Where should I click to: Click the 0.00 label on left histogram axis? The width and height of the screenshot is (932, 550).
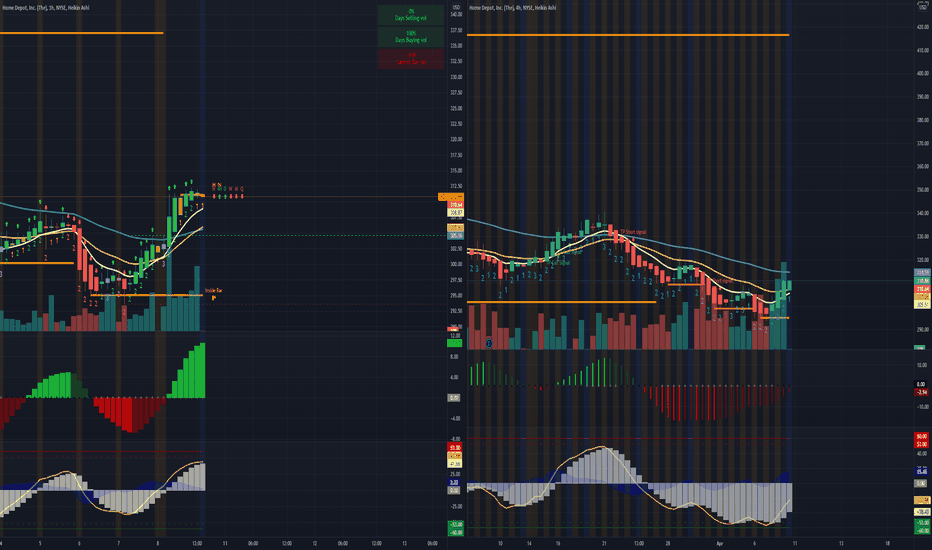[x=454, y=397]
